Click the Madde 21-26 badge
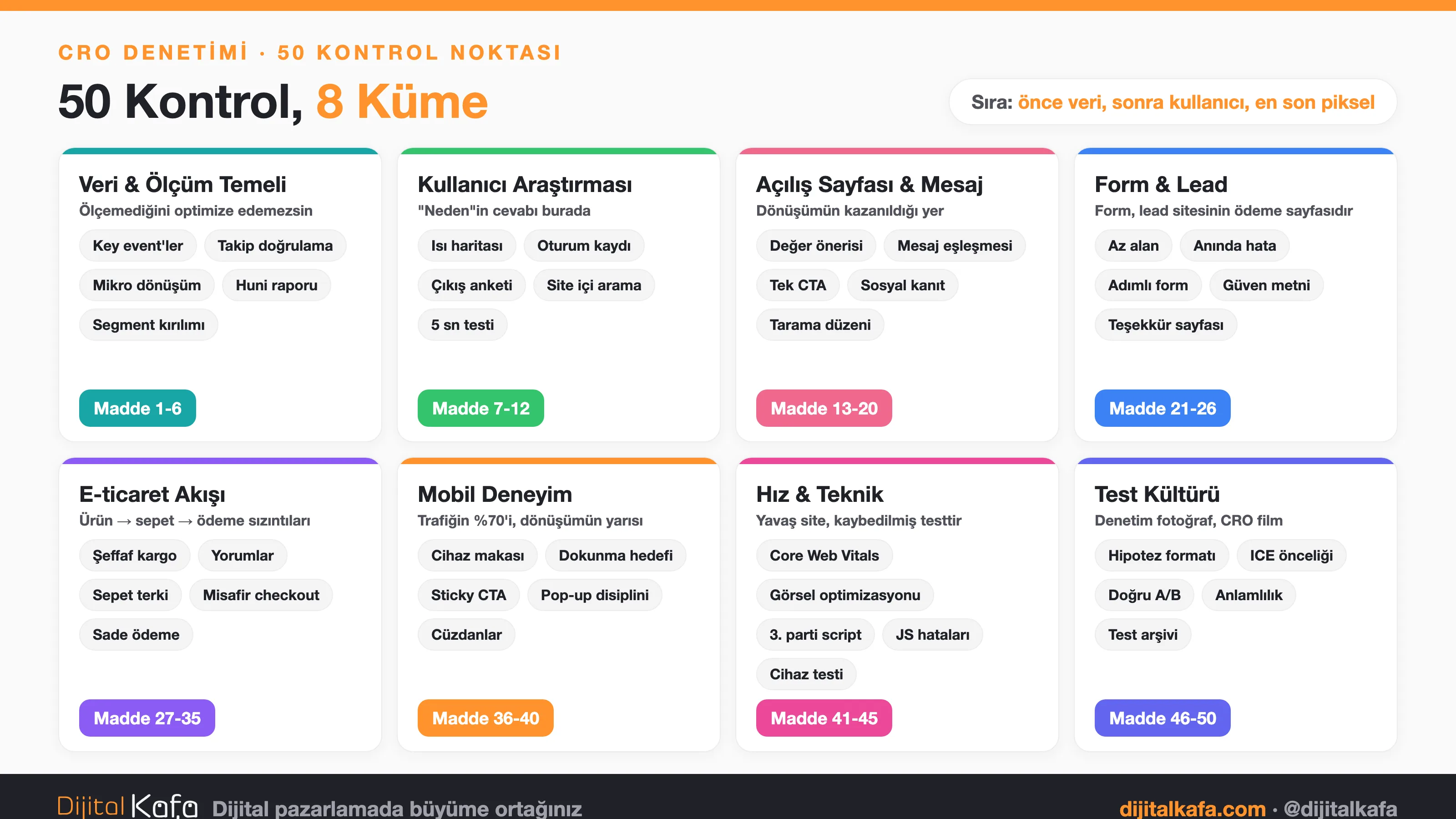The height and width of the screenshot is (819, 1456). pyautogui.click(x=1162, y=408)
